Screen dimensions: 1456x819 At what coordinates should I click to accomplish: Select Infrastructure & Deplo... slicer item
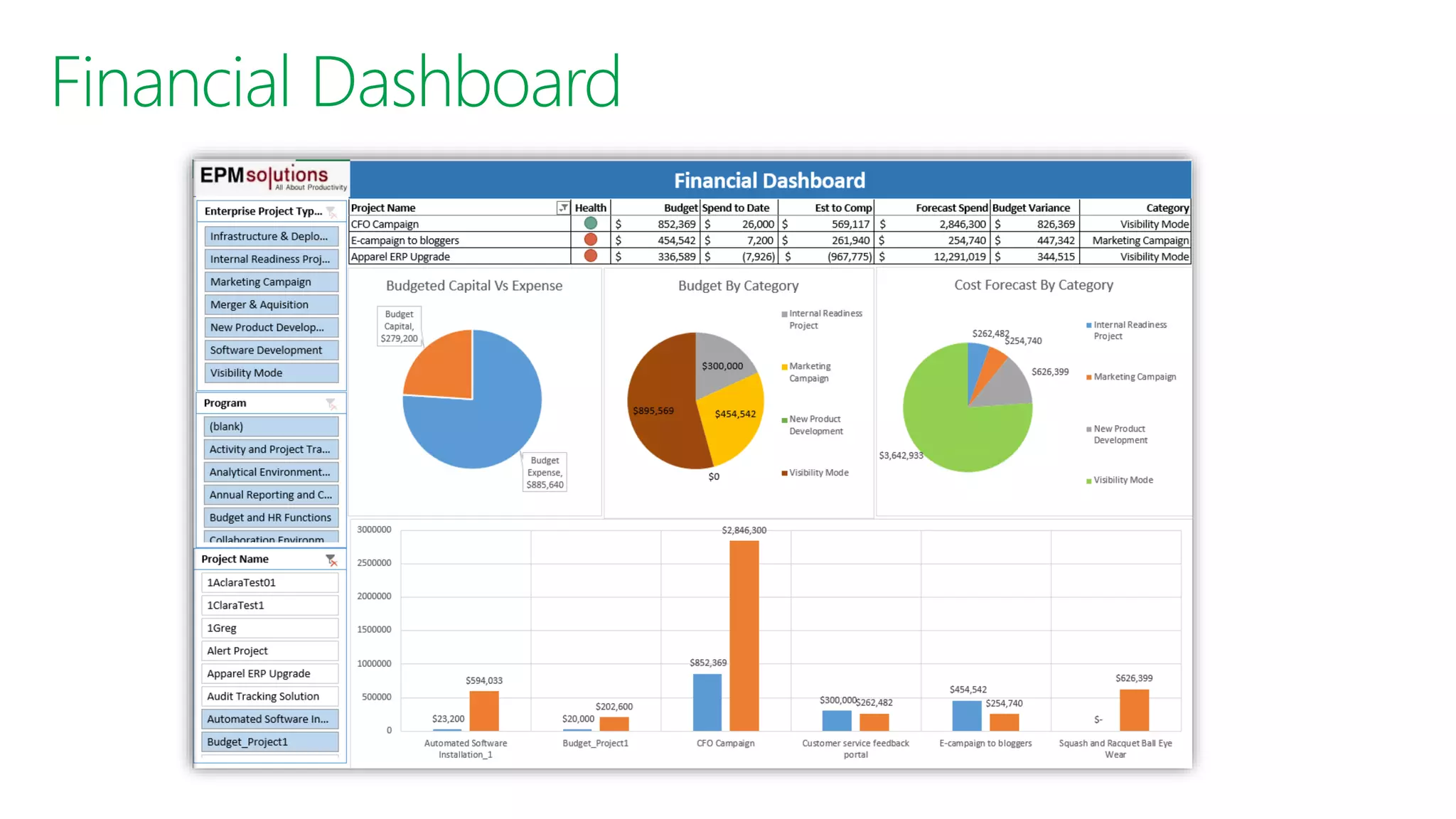coord(271,236)
